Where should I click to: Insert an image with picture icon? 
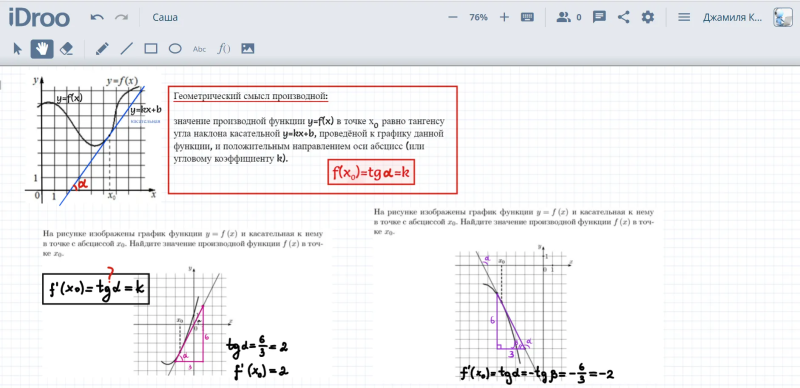point(247,49)
